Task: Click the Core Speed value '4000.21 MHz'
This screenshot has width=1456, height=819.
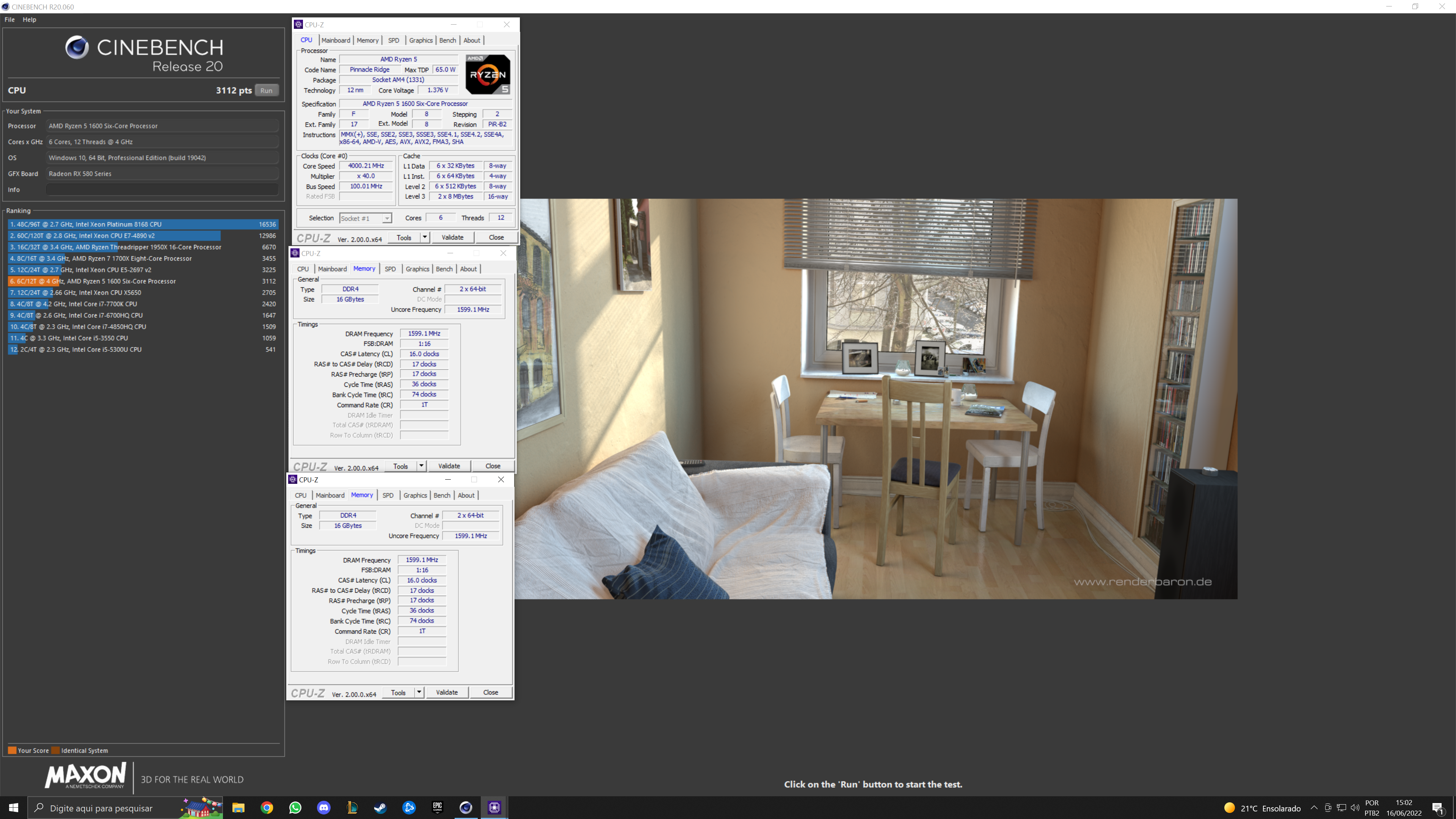Action: click(366, 166)
